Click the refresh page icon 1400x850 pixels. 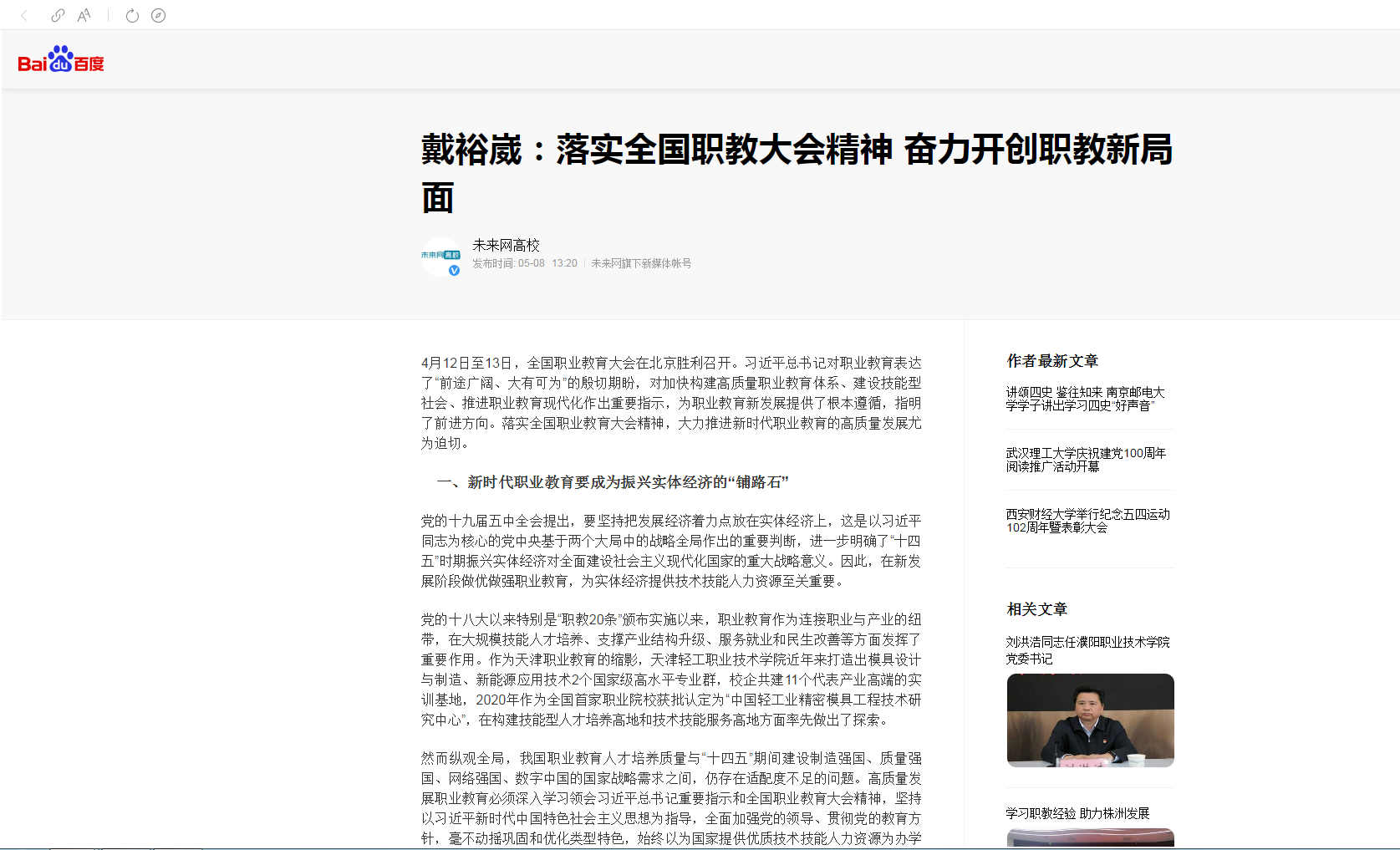coord(132,15)
